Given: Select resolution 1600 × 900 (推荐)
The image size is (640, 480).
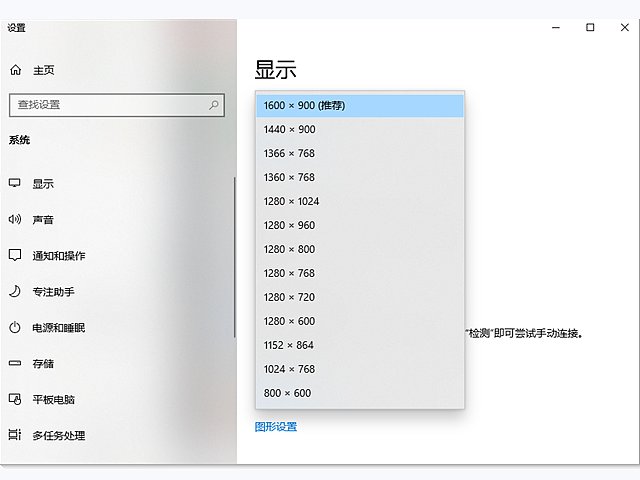Looking at the screenshot, I should [x=360, y=106].
